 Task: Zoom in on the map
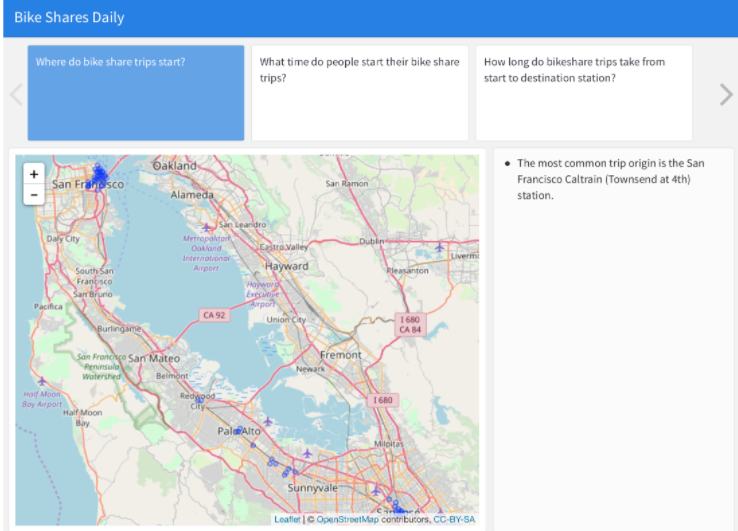point(34,175)
